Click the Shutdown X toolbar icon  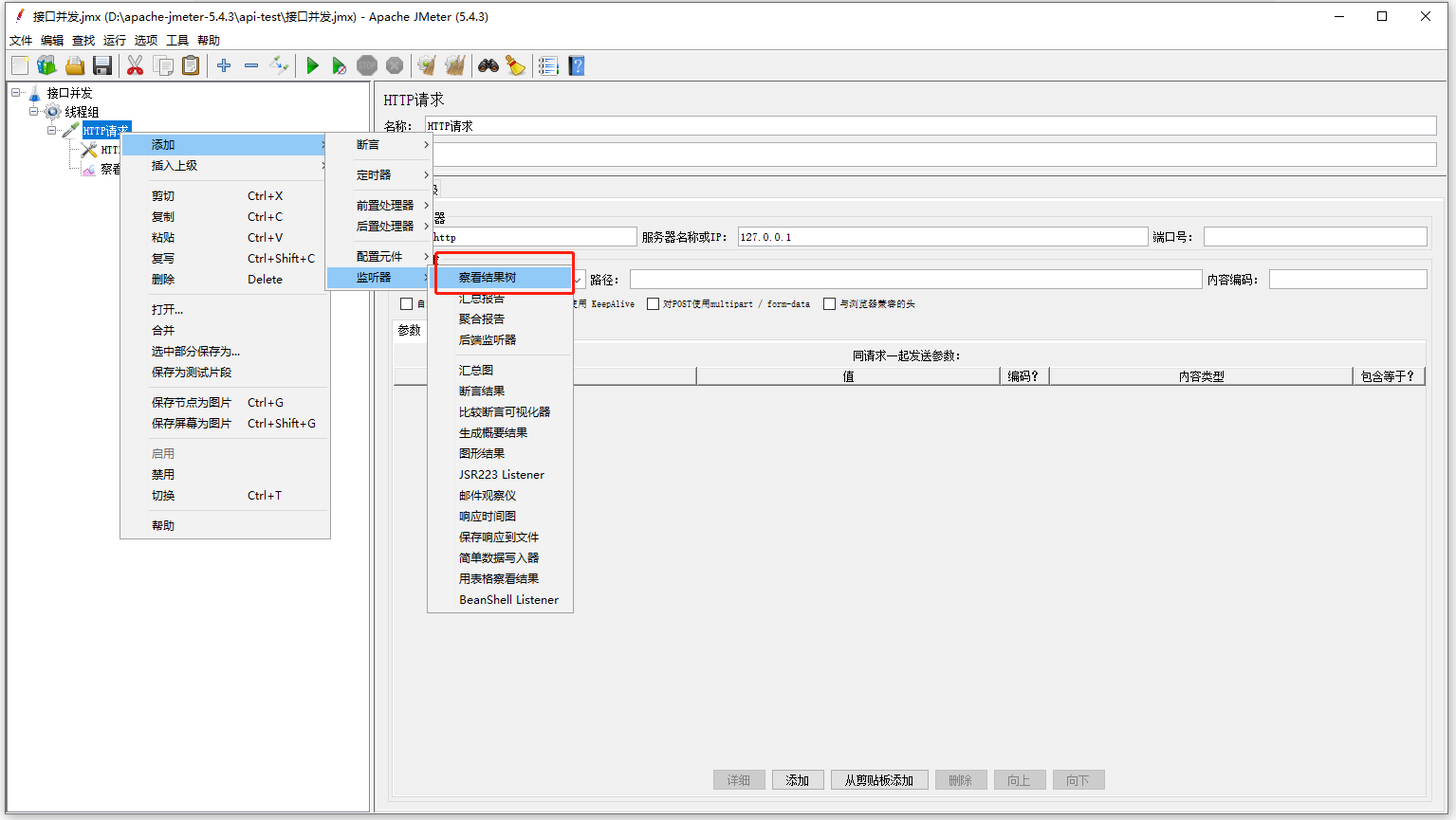(x=395, y=65)
